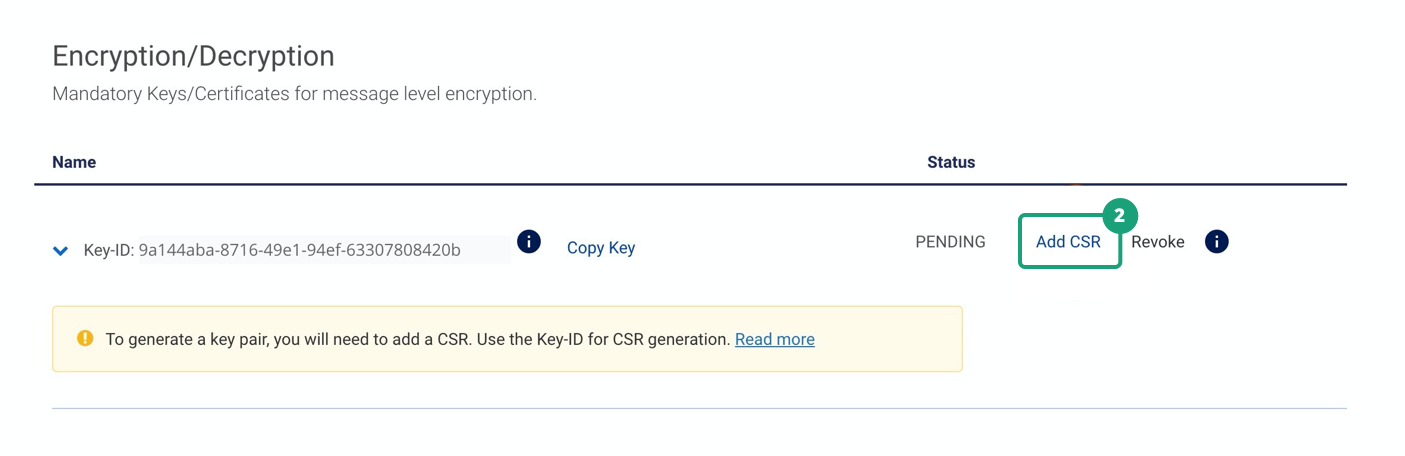Click the info icon beside the Key-ID

(529, 241)
